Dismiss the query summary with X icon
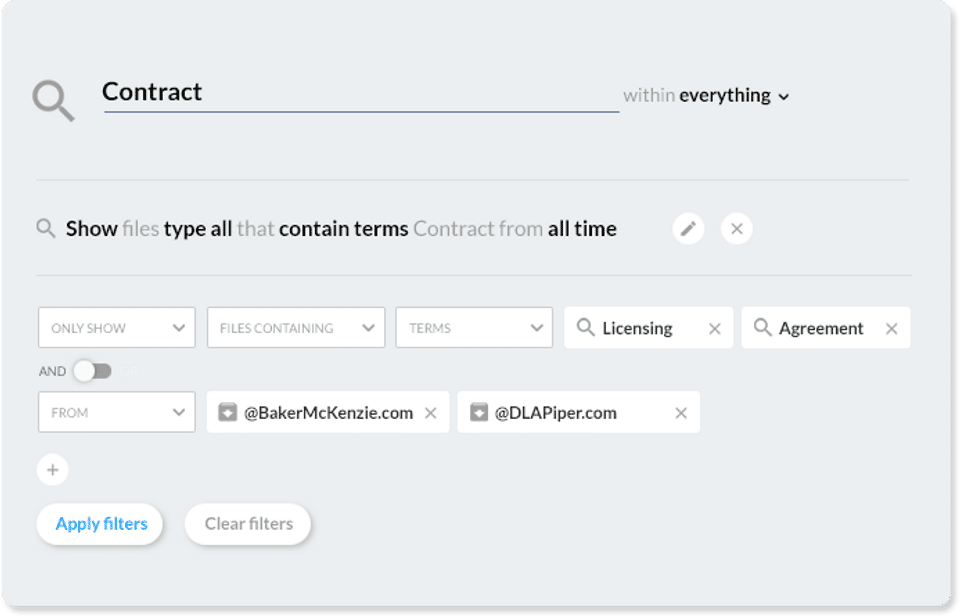Viewport: 960px width, 616px height. 737,229
